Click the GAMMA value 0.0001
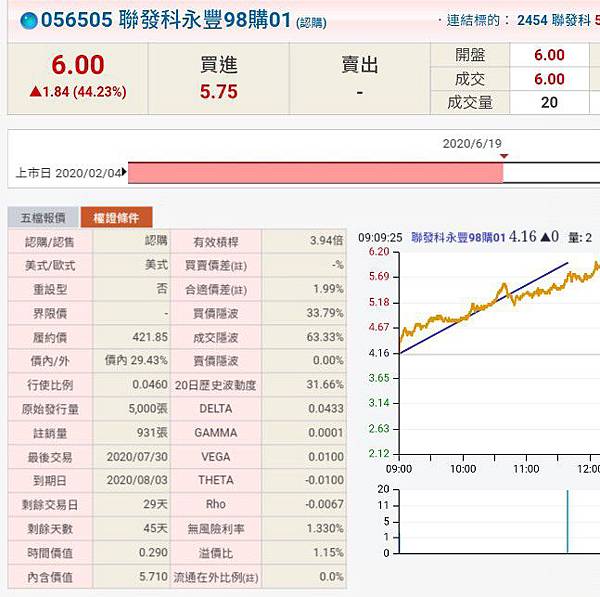 pyautogui.click(x=326, y=433)
